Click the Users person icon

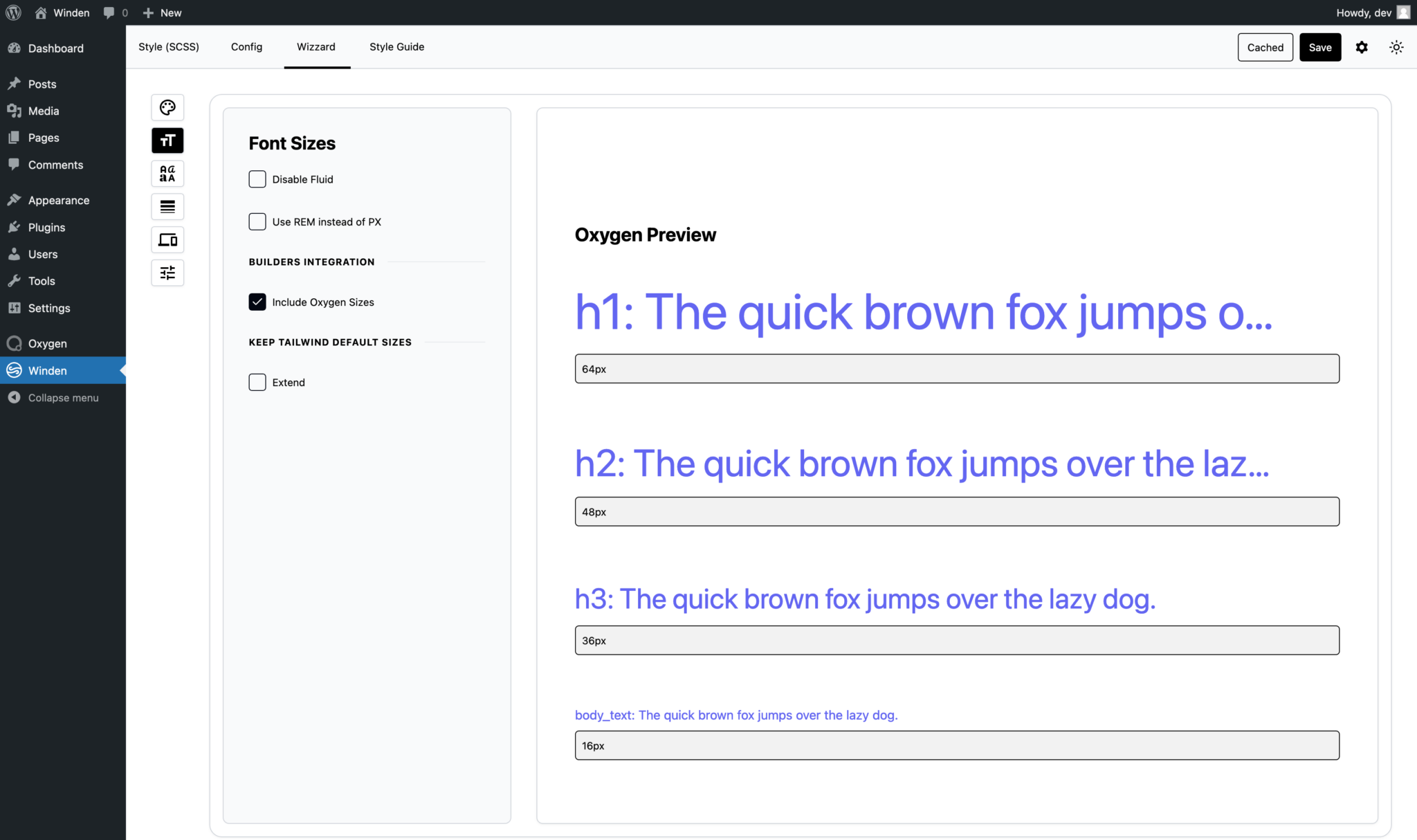tap(14, 254)
